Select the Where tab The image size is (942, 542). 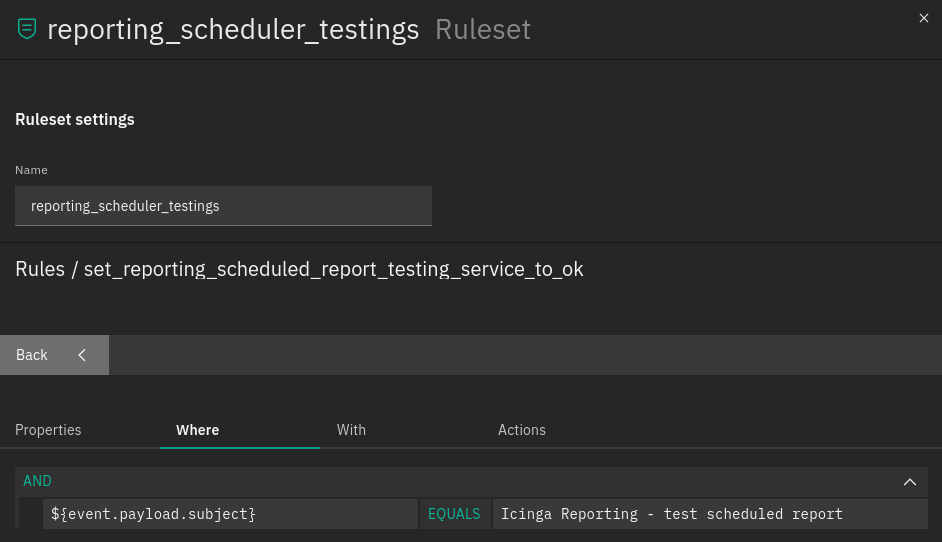[198, 430]
